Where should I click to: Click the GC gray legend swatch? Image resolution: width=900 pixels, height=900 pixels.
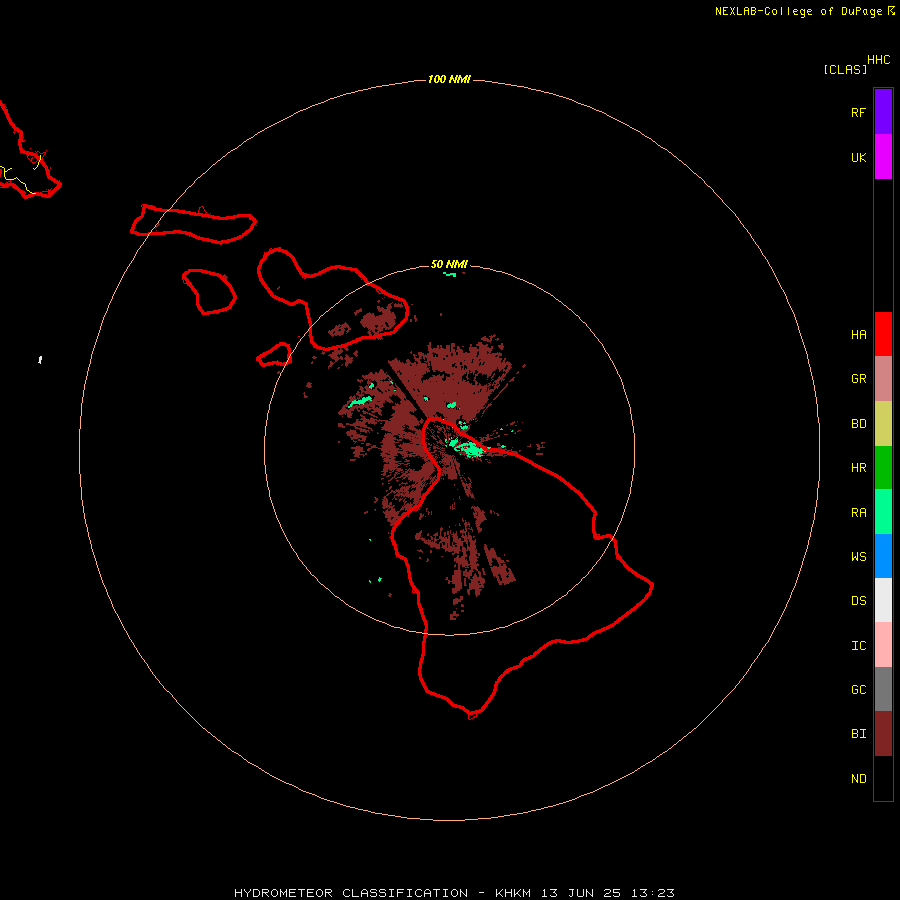pos(883,689)
